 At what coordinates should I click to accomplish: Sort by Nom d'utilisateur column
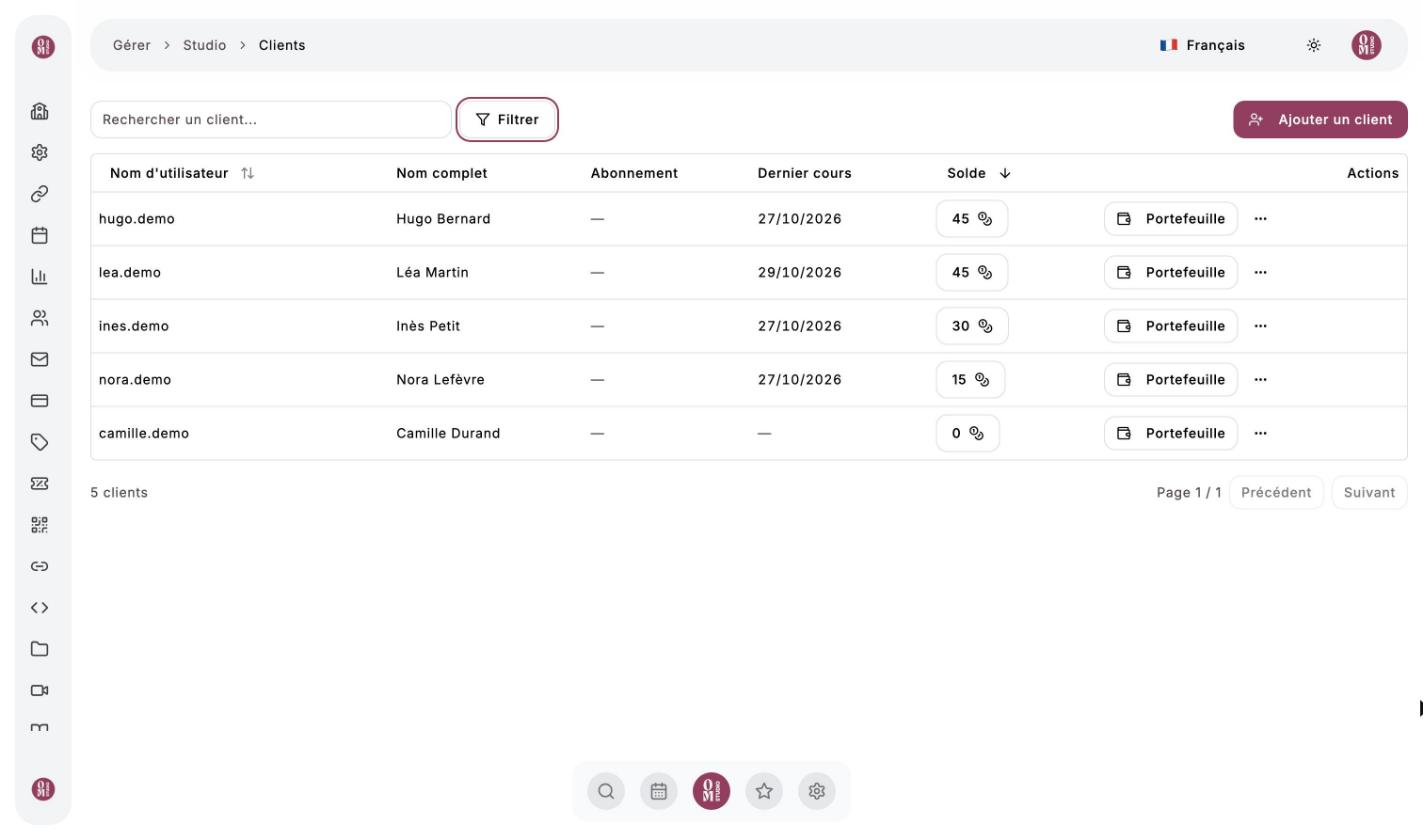[x=182, y=173]
